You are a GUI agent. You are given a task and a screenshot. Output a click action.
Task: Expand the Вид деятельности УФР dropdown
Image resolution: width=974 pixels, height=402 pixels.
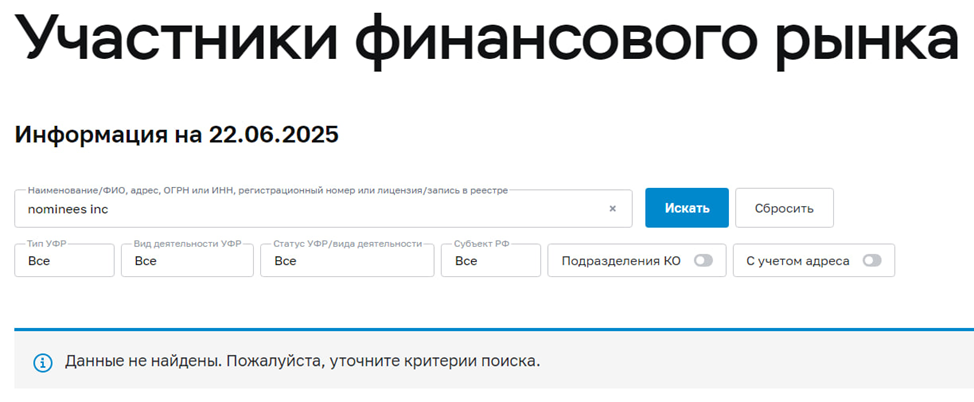click(x=187, y=261)
